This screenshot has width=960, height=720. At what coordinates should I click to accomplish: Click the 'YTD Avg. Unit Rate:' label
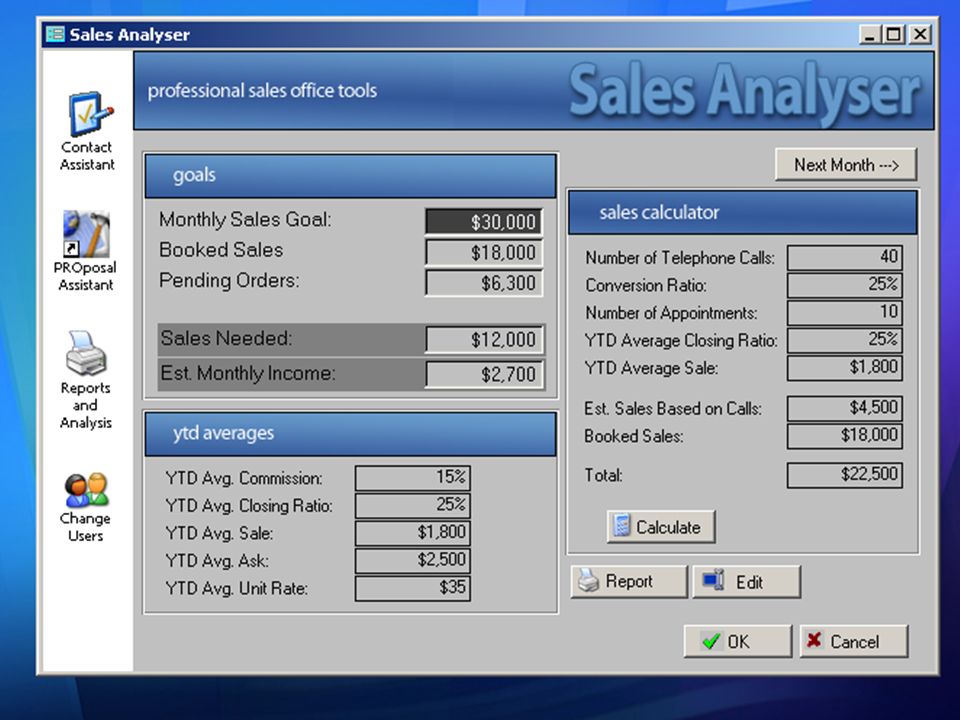[236, 588]
